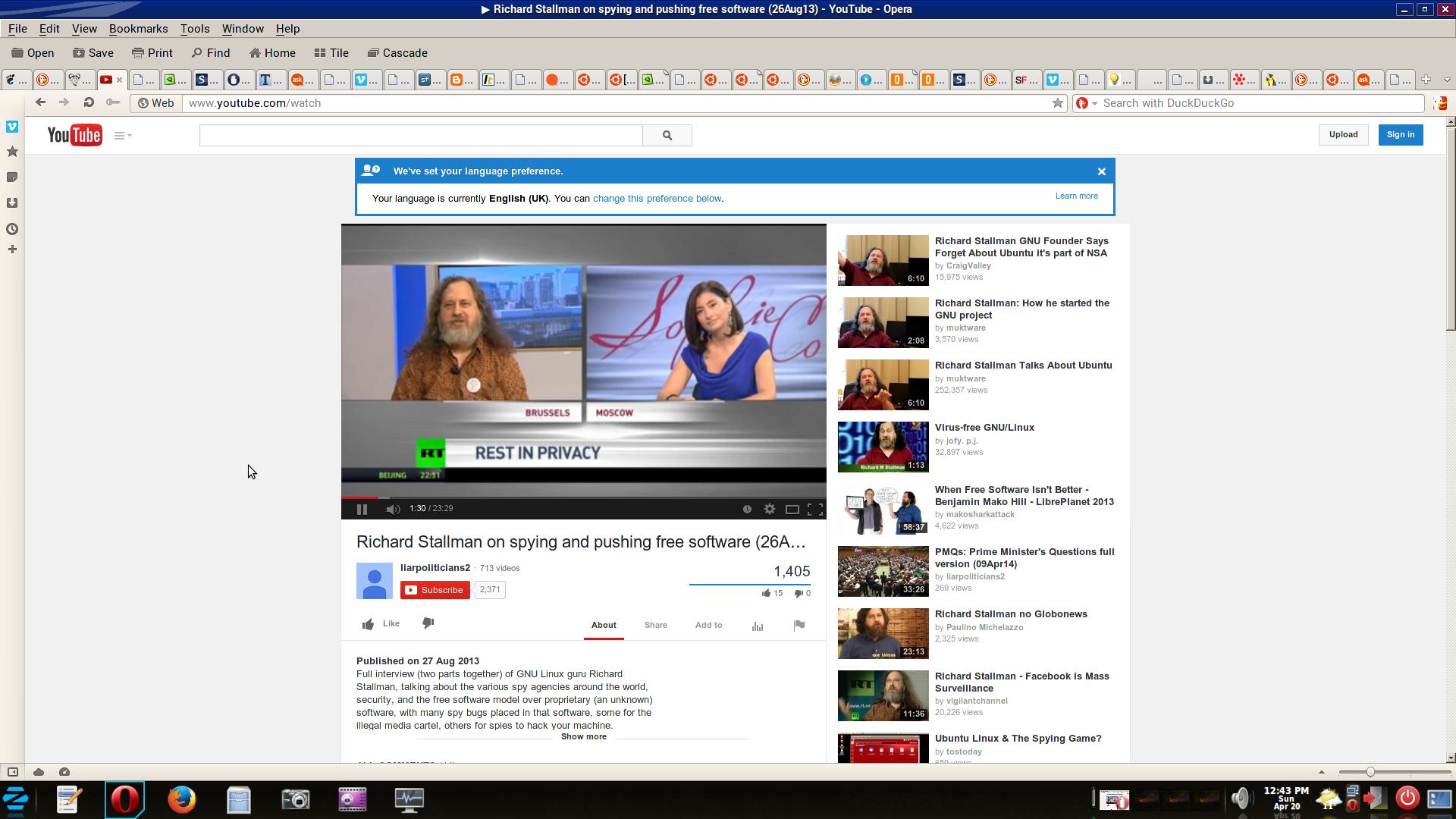Expand description with Show more
Image resolution: width=1456 pixels, height=819 pixels.
pyautogui.click(x=583, y=737)
